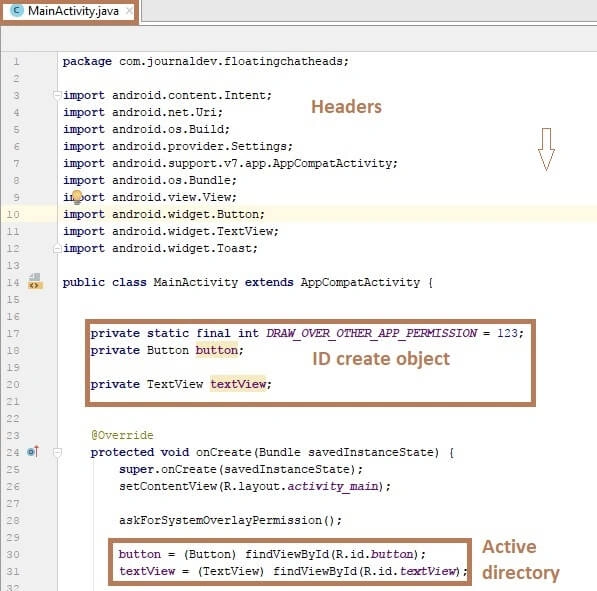597x591 pixels.
Task: Close the MainActivity.java tab
Action: tap(129, 11)
